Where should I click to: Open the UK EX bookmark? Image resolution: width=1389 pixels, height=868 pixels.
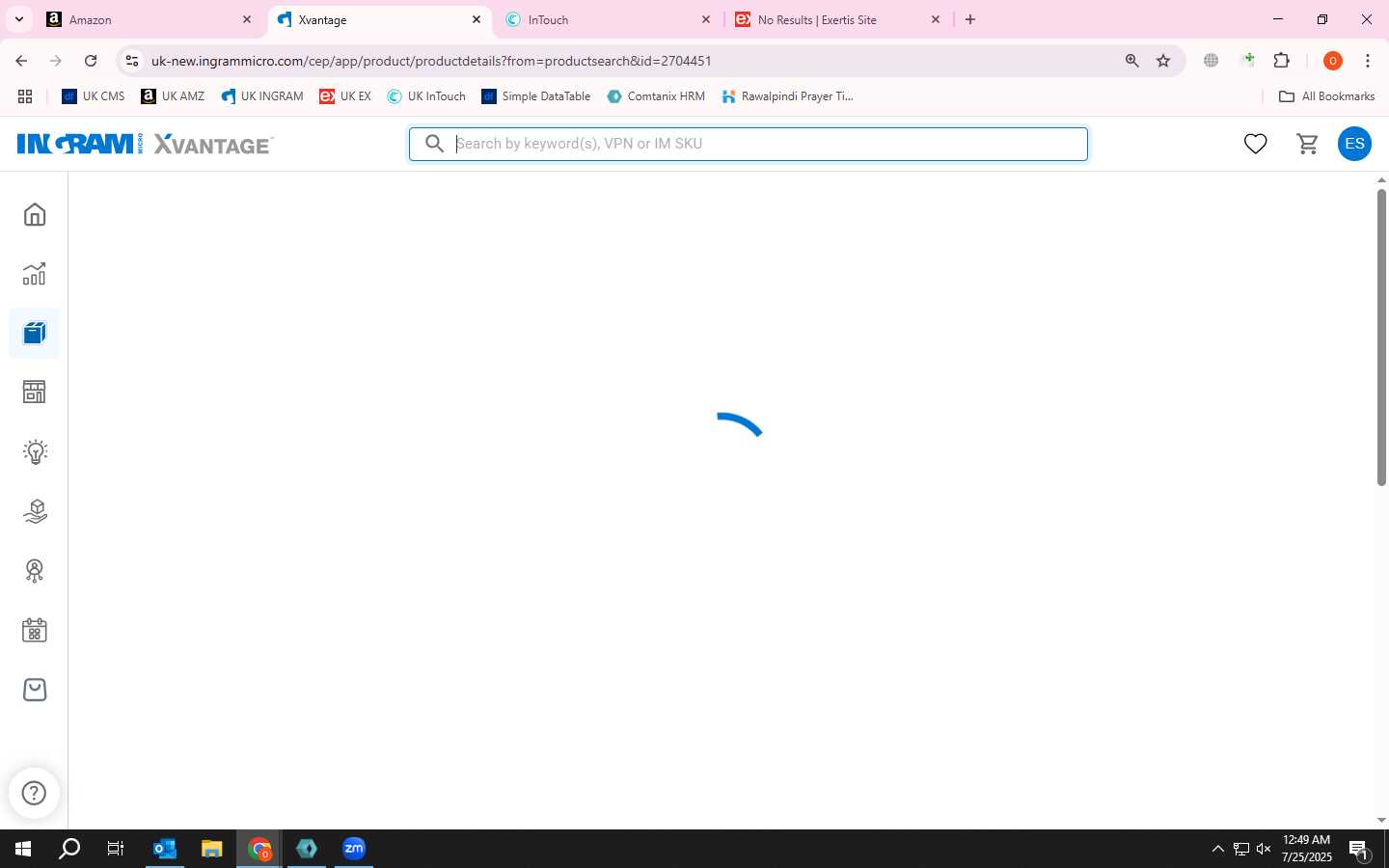tap(345, 96)
